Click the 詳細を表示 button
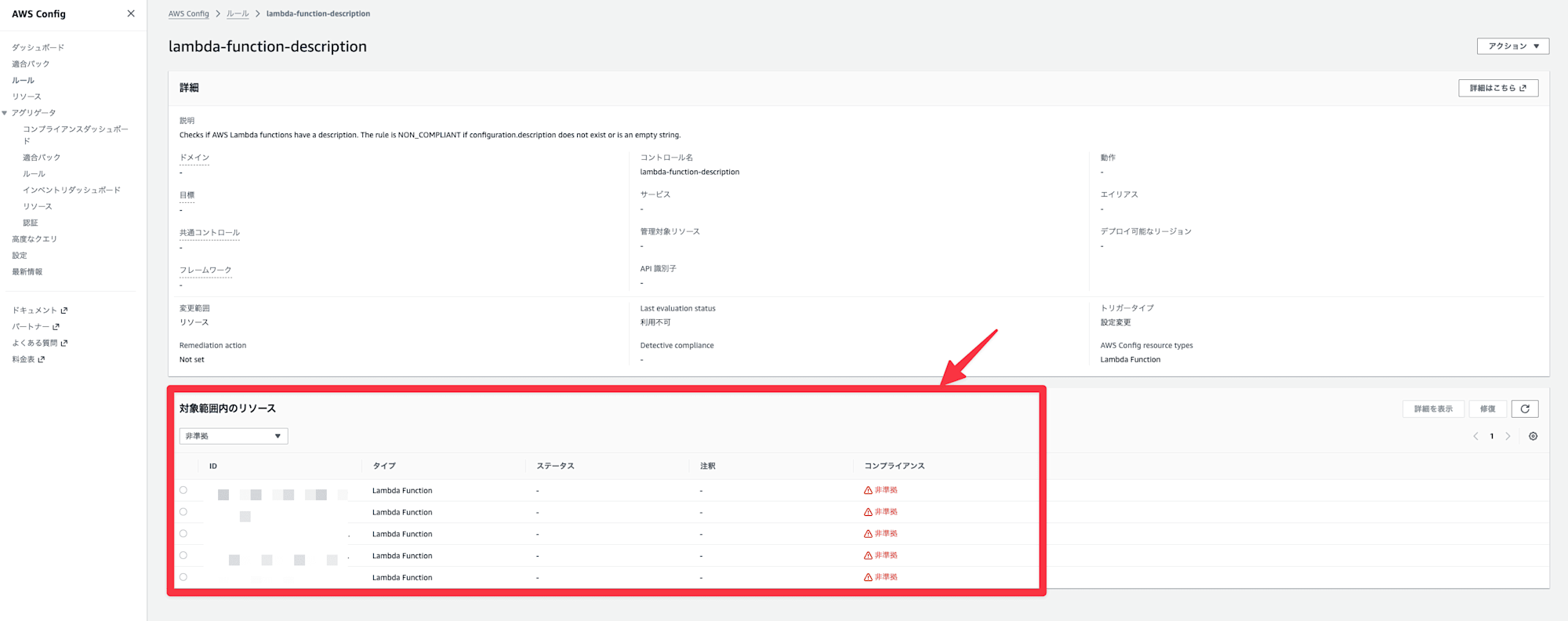 (x=1433, y=409)
